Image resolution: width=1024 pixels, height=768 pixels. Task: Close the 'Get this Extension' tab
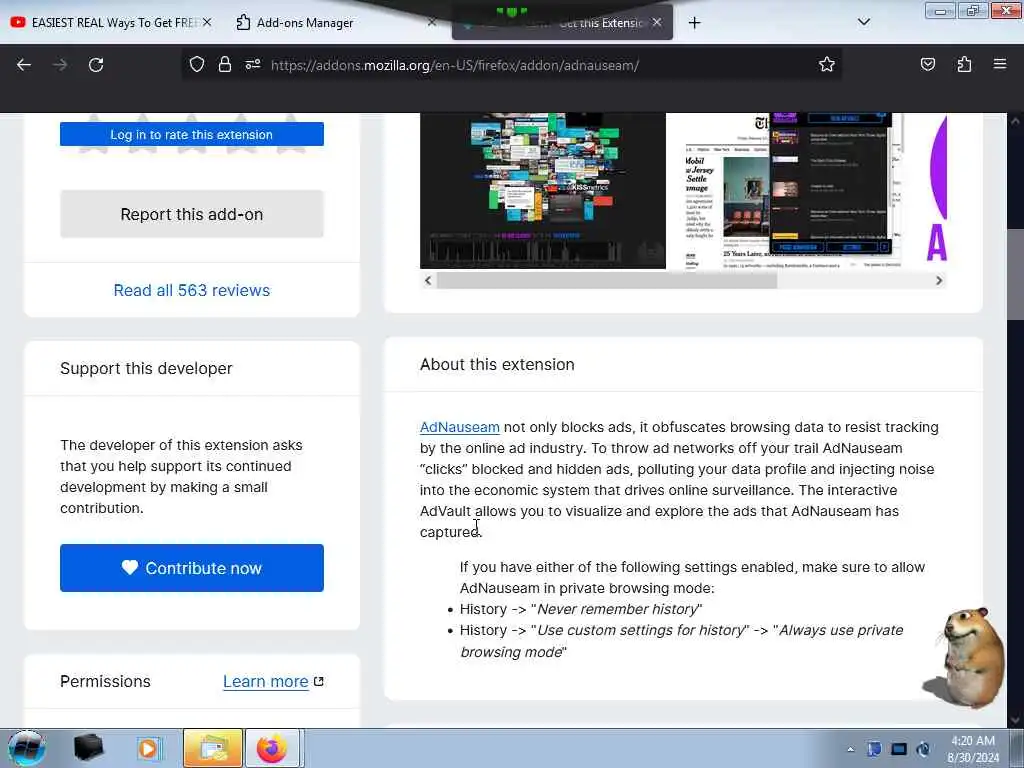point(657,22)
